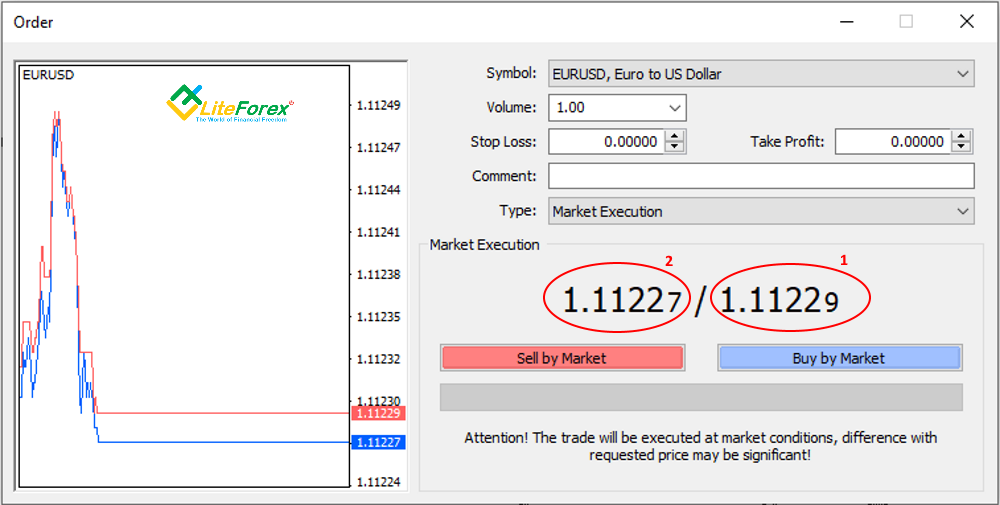
Task: Click the 1.11235 price axis label
Action: point(379,317)
